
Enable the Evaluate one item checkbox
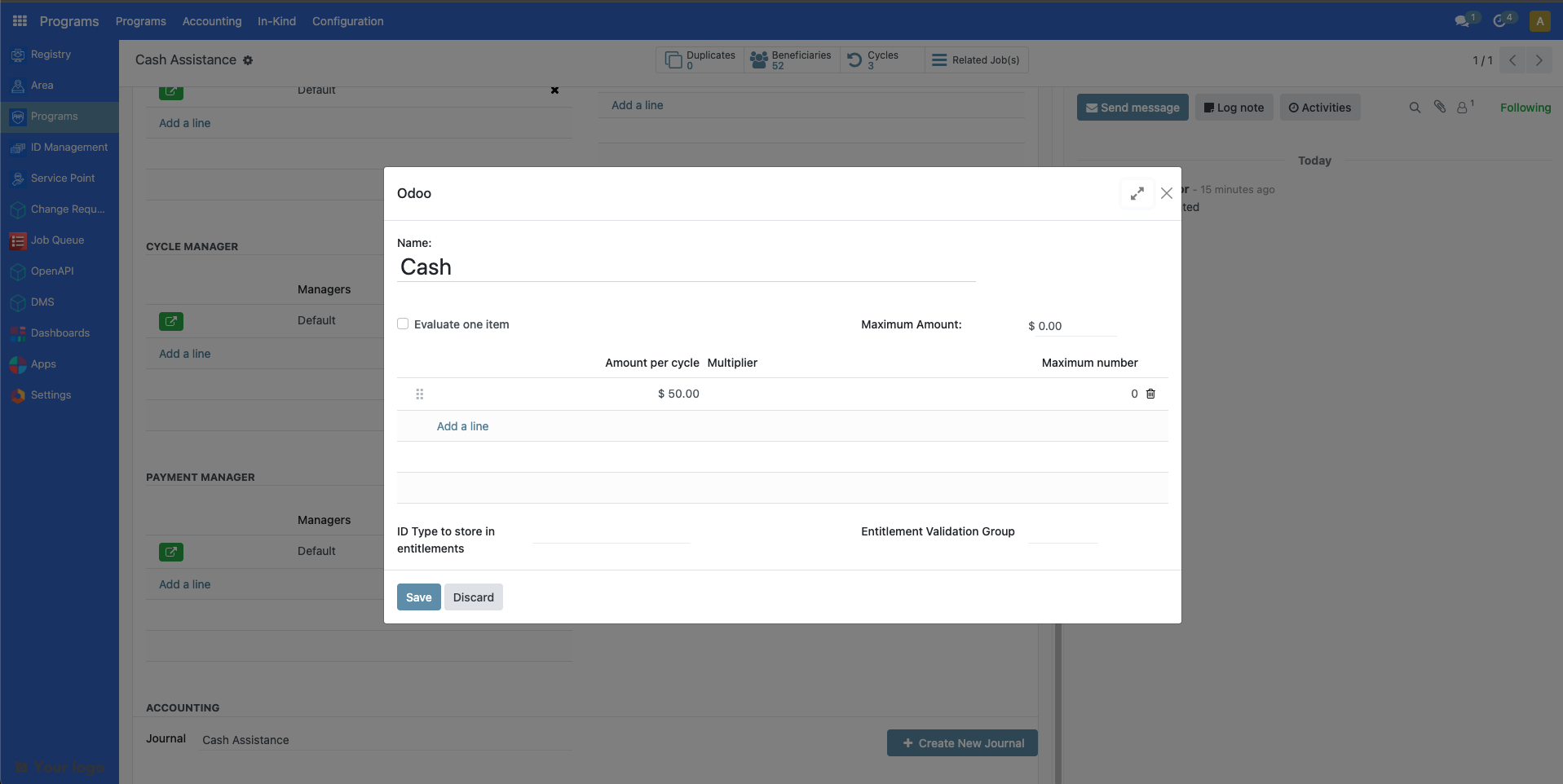(x=403, y=324)
